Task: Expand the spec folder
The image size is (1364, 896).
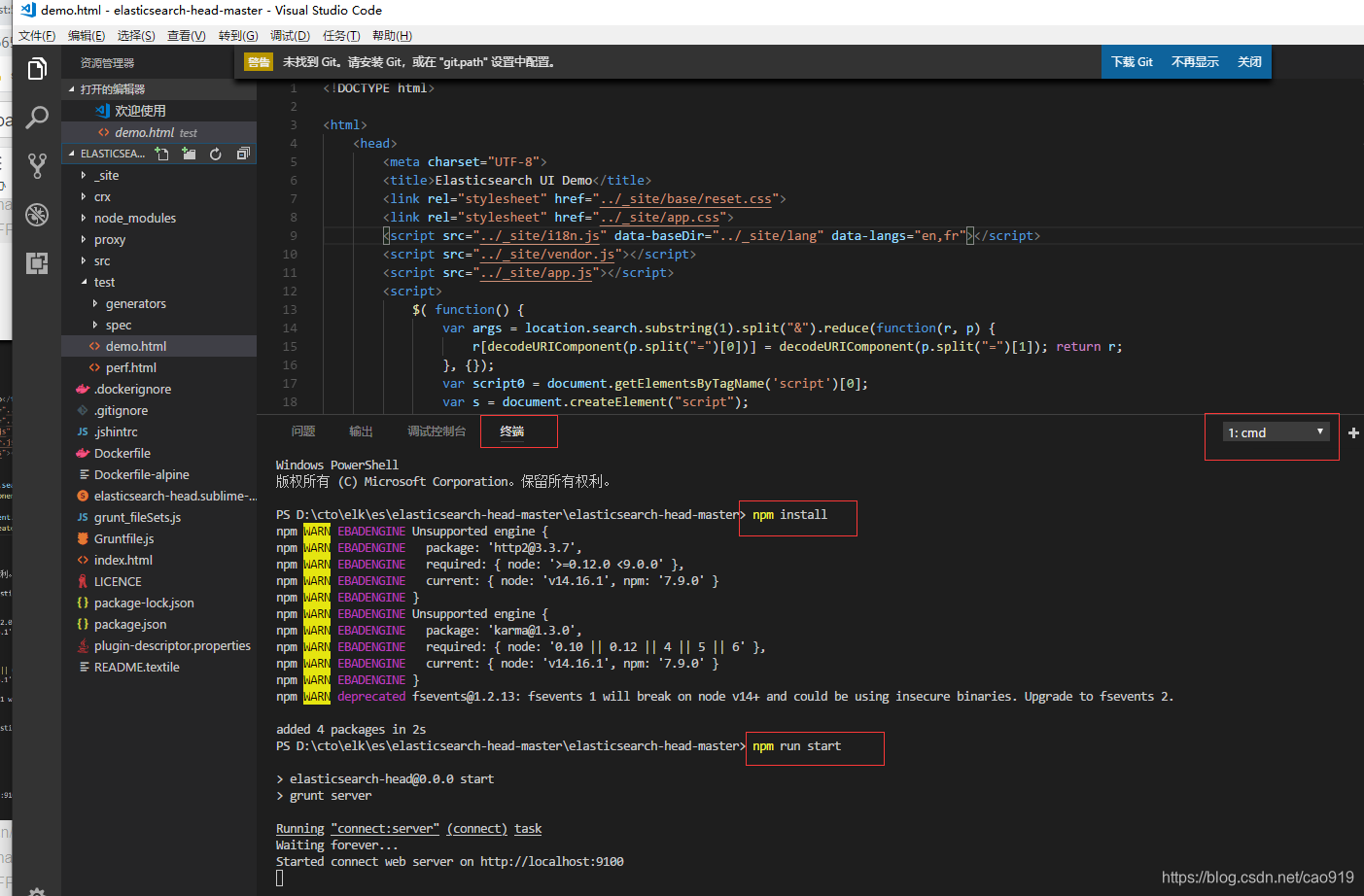Action: coord(158,326)
